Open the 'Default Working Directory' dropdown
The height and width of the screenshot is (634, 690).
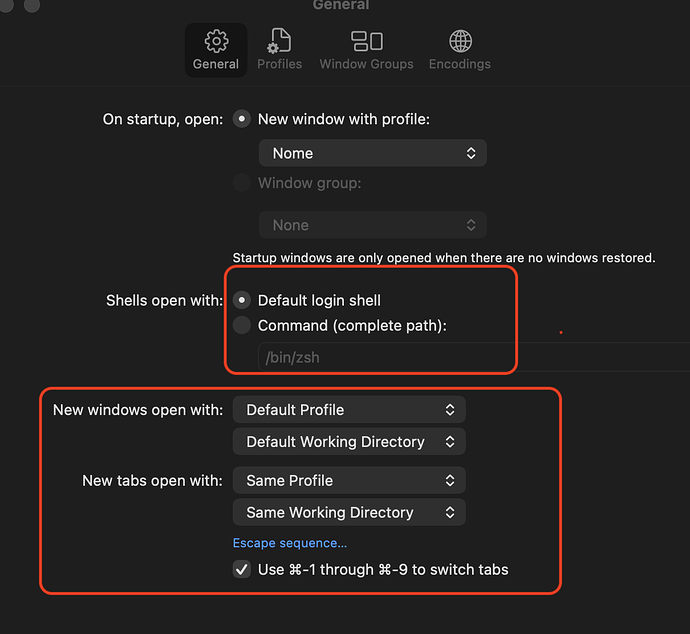[349, 441]
